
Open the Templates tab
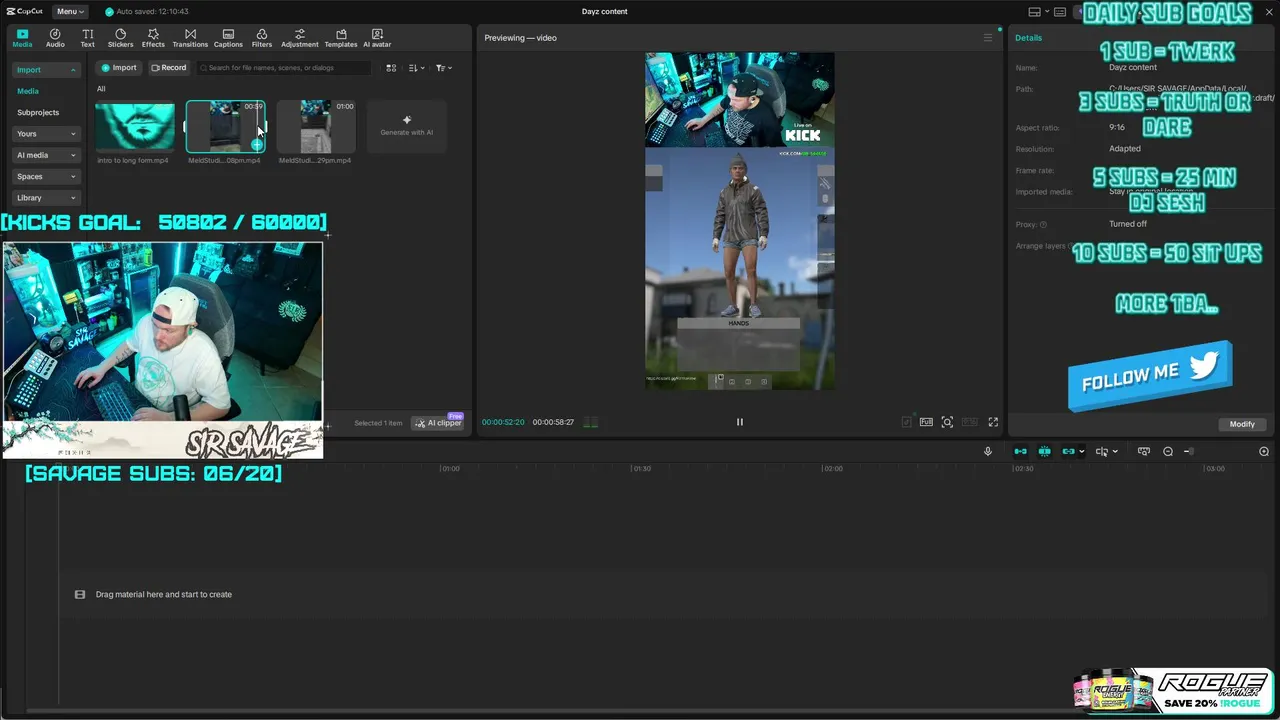[x=341, y=38]
